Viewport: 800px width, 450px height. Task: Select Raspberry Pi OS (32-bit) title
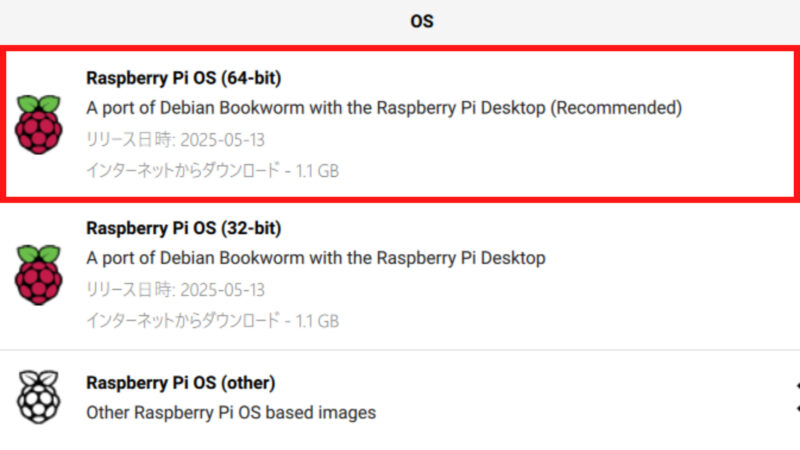pos(184,228)
